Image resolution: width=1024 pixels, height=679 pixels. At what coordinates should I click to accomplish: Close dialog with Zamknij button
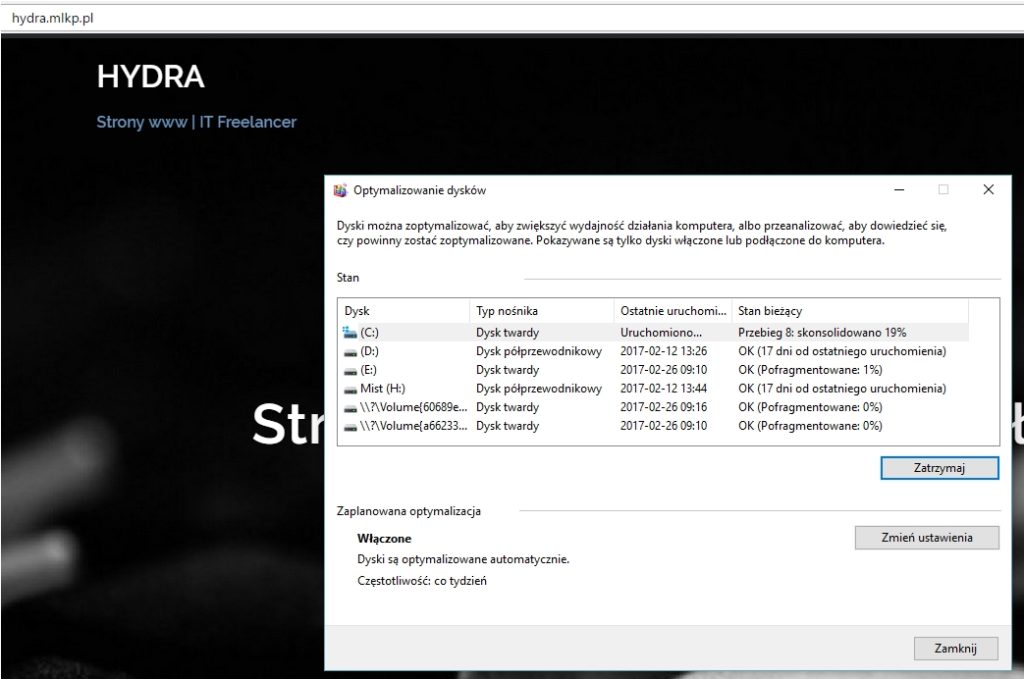(955, 648)
